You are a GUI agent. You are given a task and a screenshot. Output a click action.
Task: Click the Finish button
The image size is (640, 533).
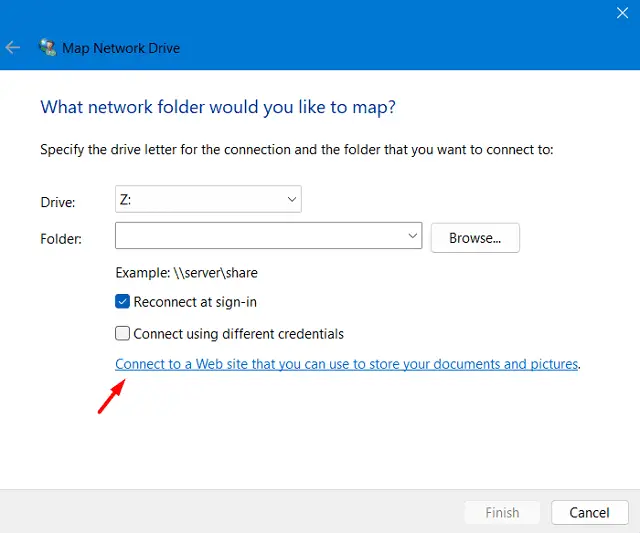coord(502,513)
